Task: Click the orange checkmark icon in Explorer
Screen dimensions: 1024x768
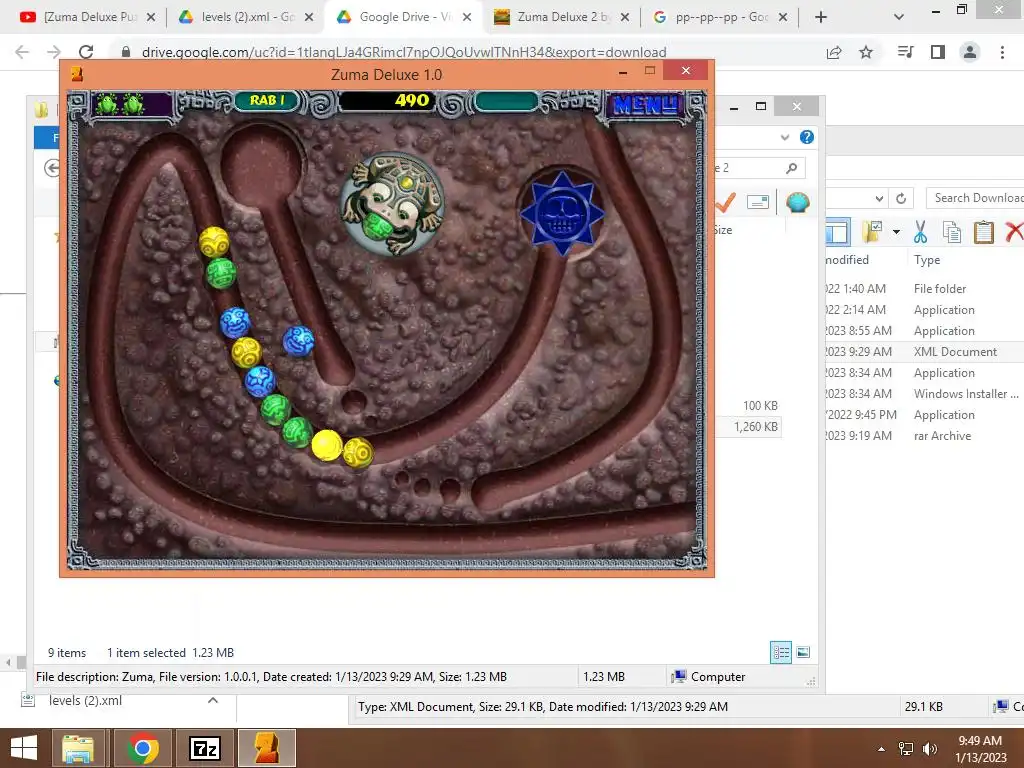Action: coord(726,202)
